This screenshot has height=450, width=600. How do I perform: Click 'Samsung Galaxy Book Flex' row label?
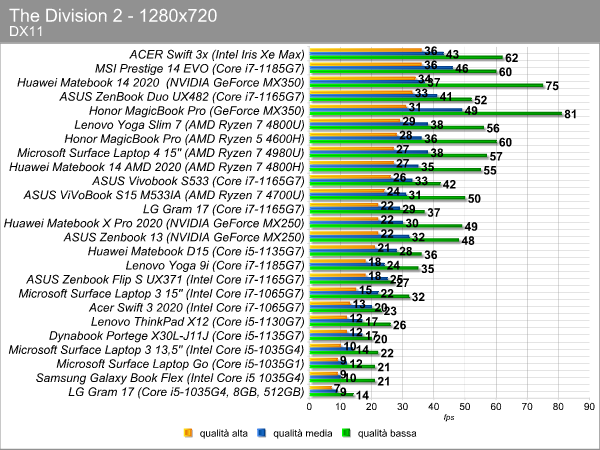click(170, 378)
